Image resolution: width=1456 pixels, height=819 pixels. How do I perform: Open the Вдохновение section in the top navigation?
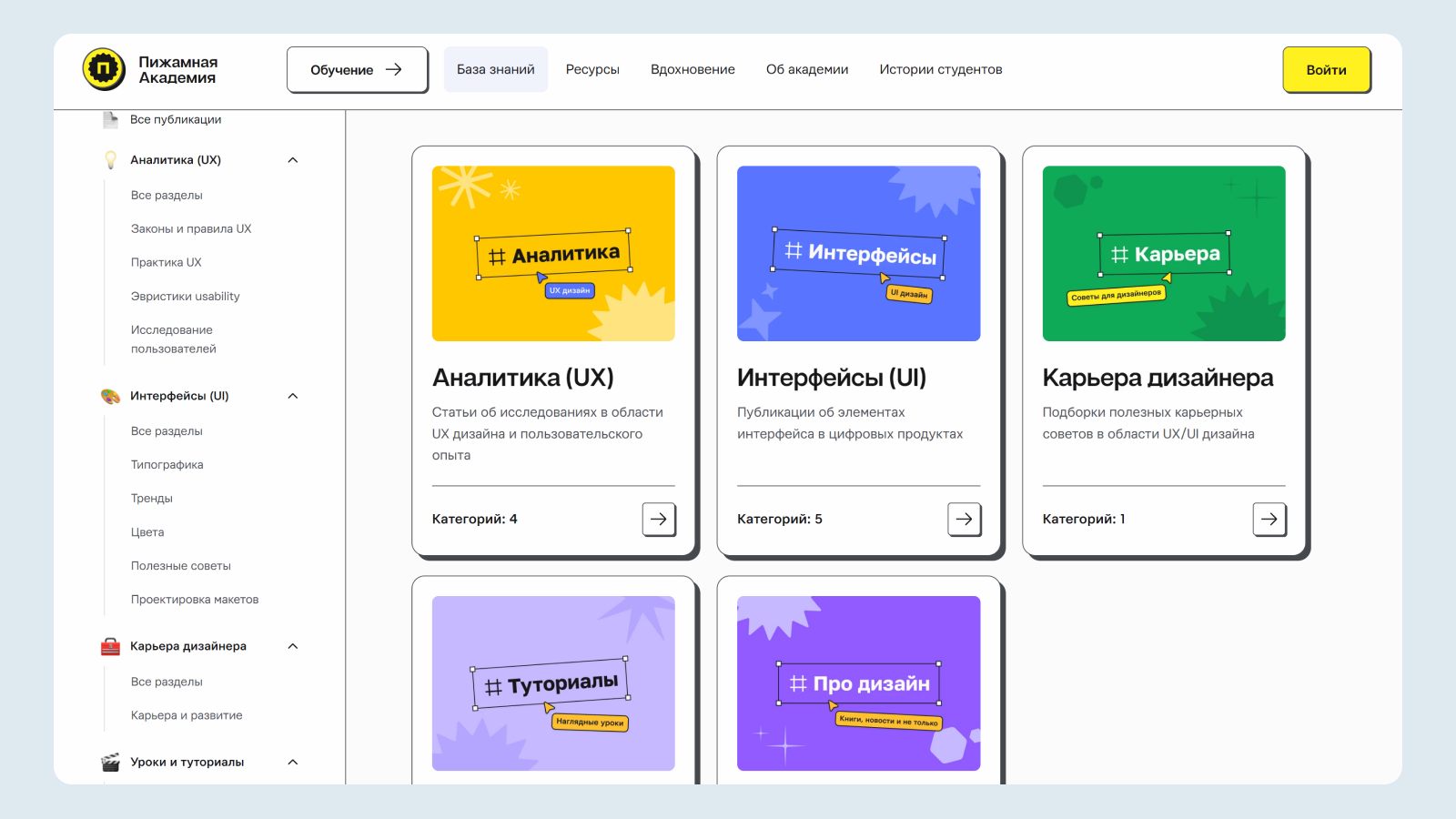pyautogui.click(x=693, y=69)
